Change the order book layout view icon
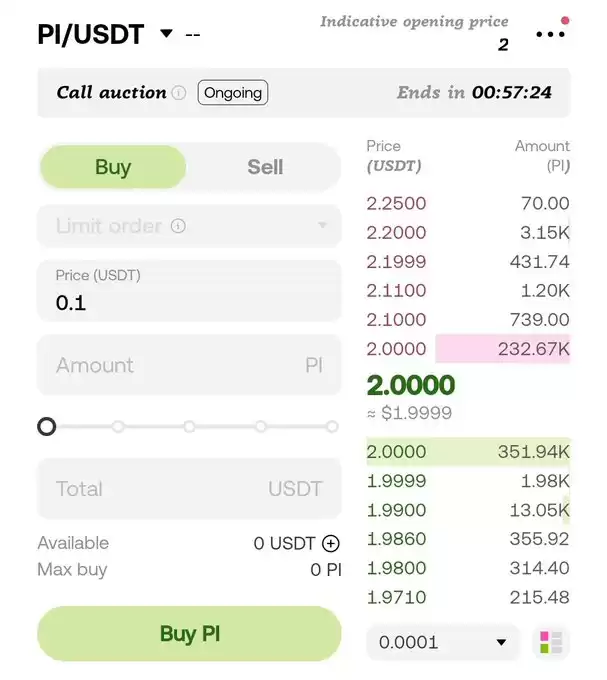 click(x=551, y=642)
